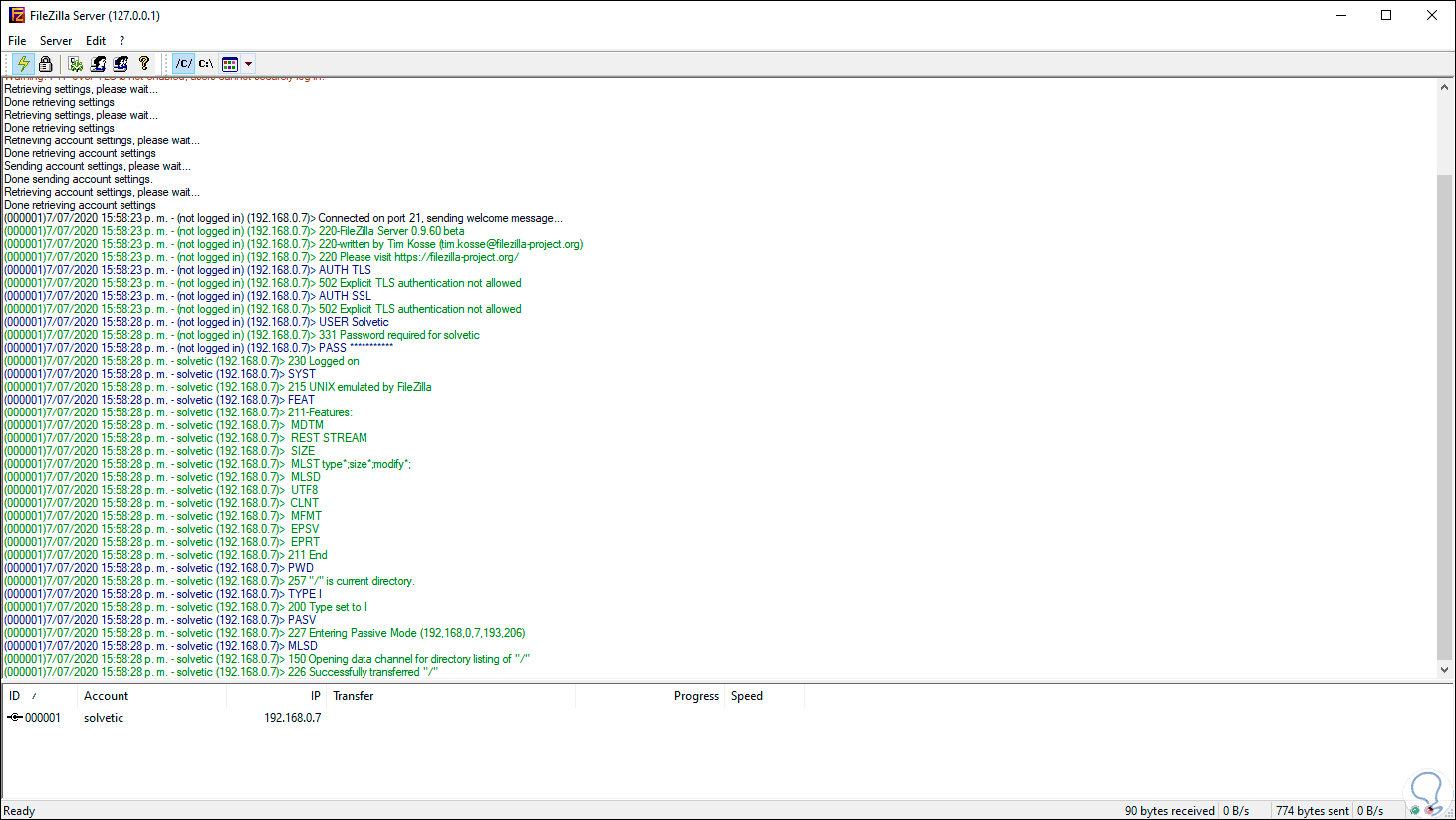Screen dimensions: 1456x820
Task: Click the '220-written by Tim Kosse' log line
Action: (x=294, y=244)
